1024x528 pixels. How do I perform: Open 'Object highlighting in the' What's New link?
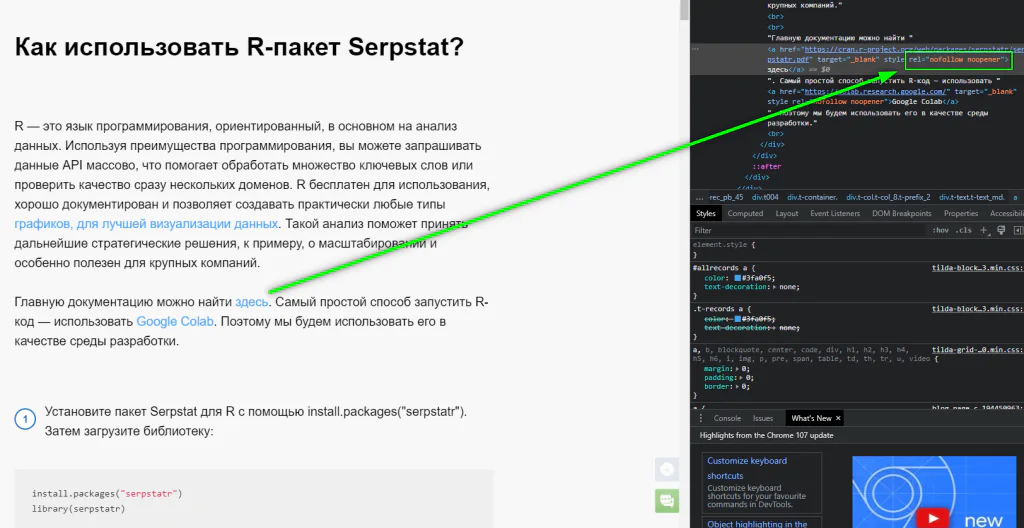757,524
